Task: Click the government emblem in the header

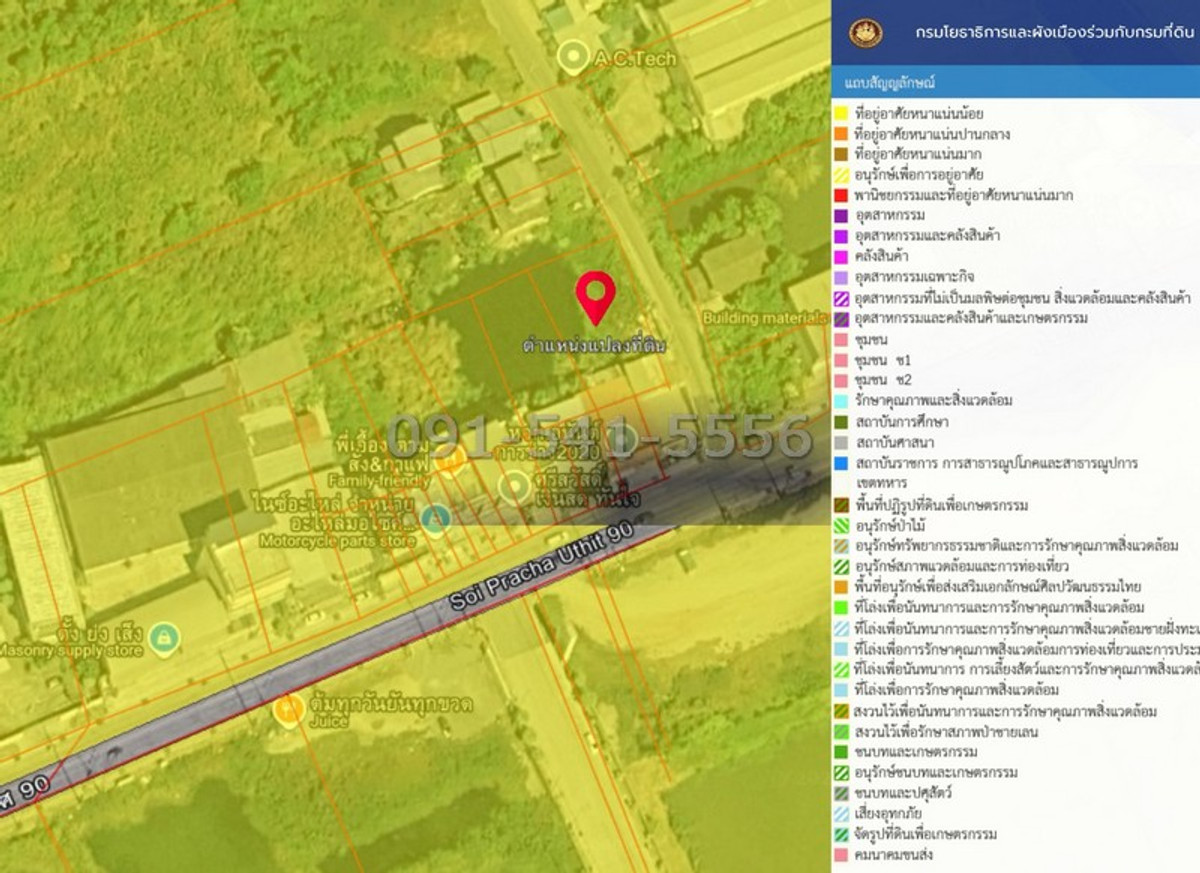Action: pos(866,30)
